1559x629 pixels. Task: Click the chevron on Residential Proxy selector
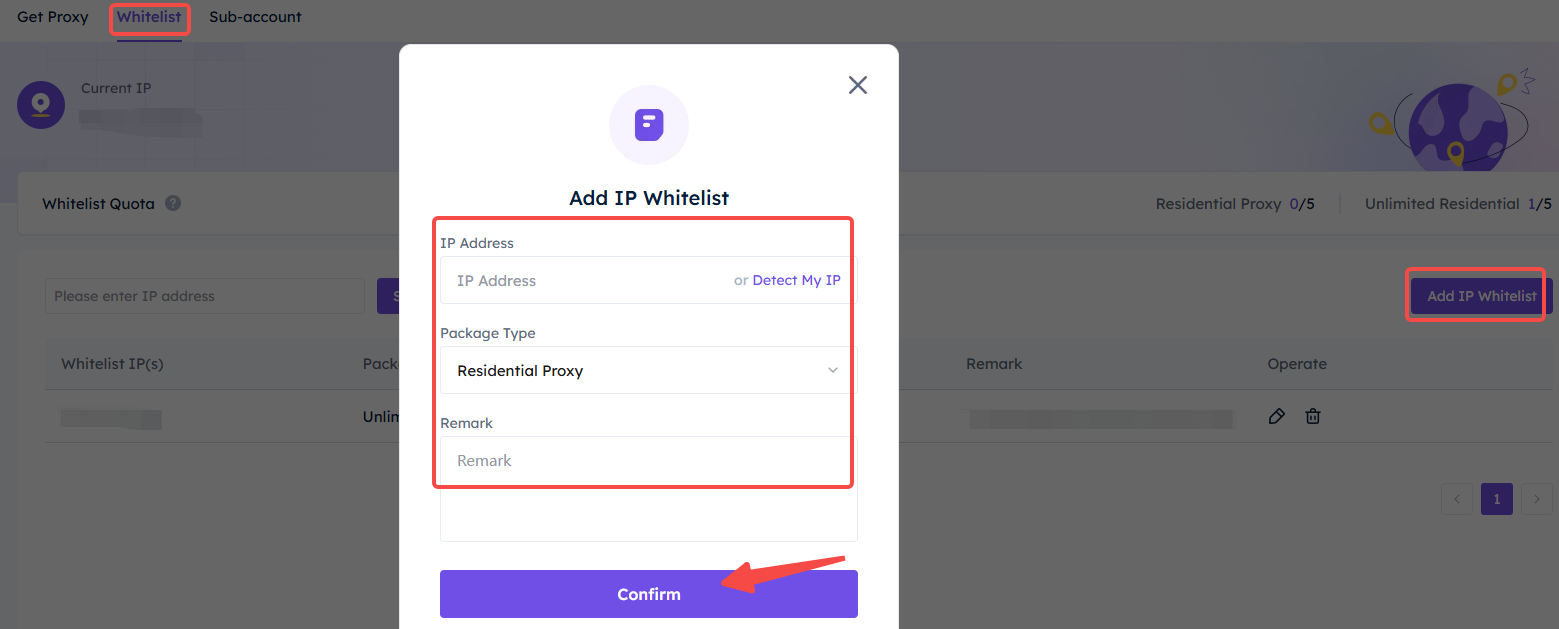point(833,370)
